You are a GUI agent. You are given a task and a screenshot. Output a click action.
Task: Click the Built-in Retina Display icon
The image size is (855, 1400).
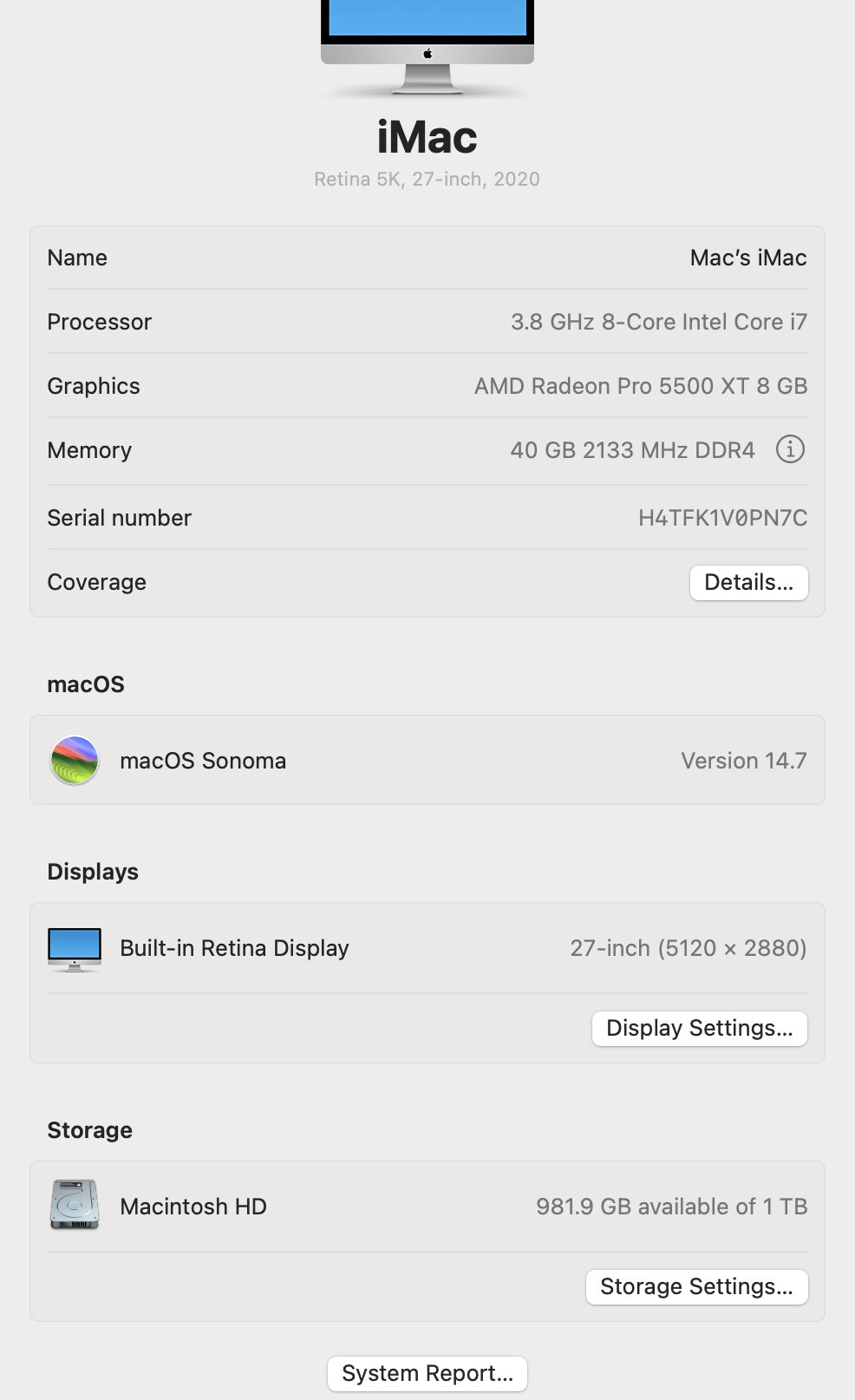point(74,947)
